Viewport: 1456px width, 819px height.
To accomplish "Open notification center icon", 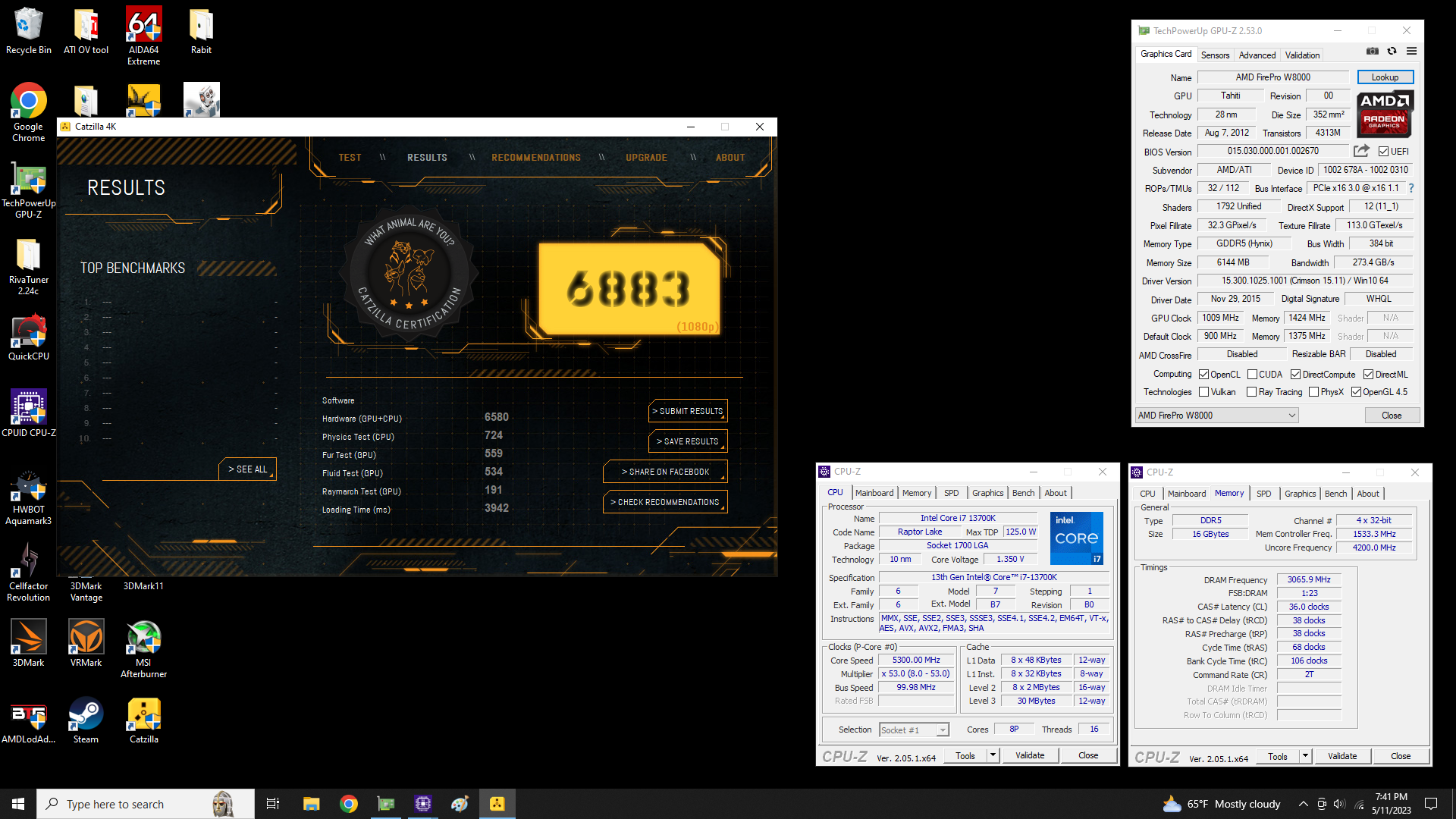I will 1431,804.
